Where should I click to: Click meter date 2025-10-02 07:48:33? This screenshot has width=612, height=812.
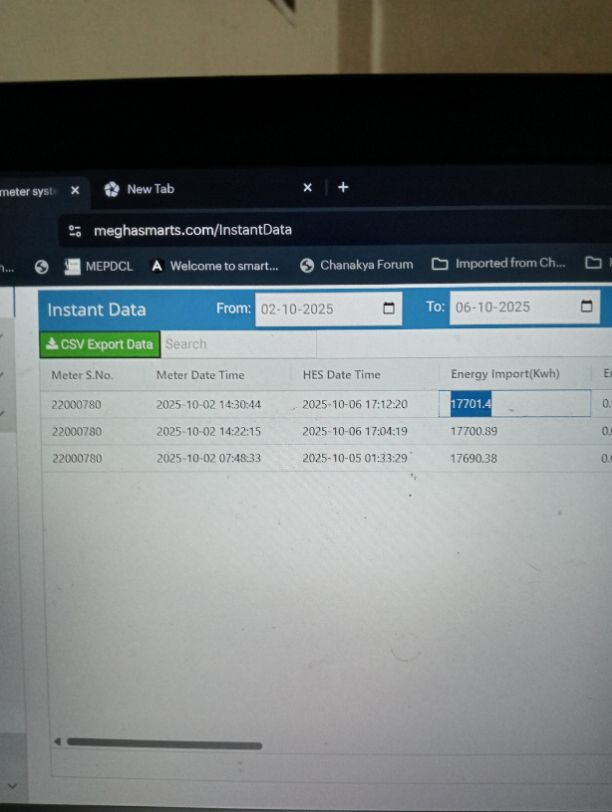[x=208, y=458]
